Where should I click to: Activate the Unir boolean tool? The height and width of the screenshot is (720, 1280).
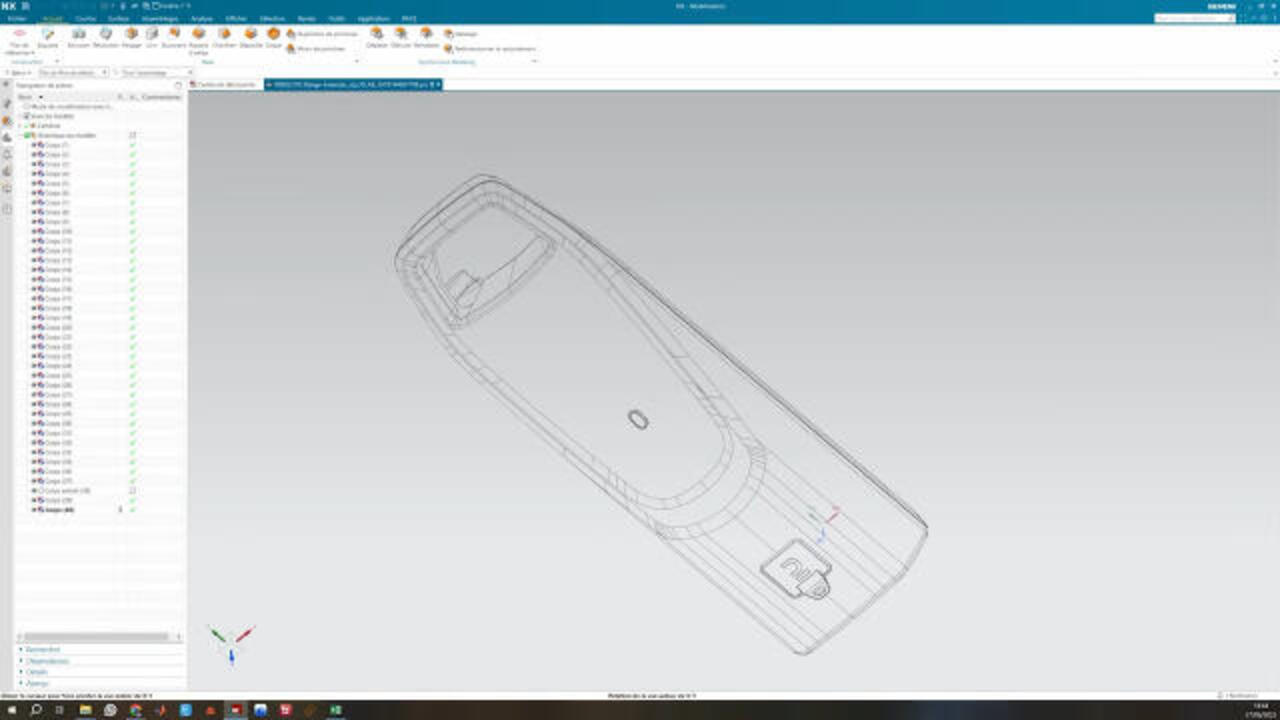click(x=152, y=35)
